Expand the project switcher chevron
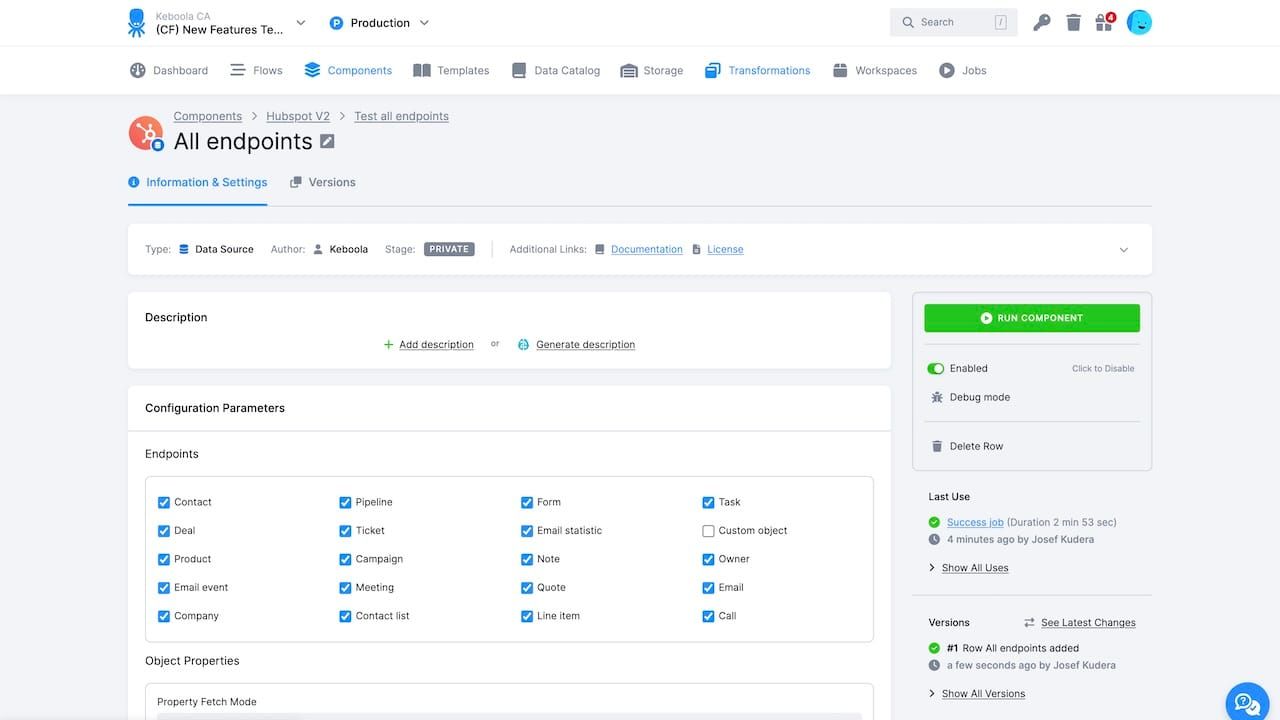Image resolution: width=1280 pixels, height=720 pixels. click(300, 22)
